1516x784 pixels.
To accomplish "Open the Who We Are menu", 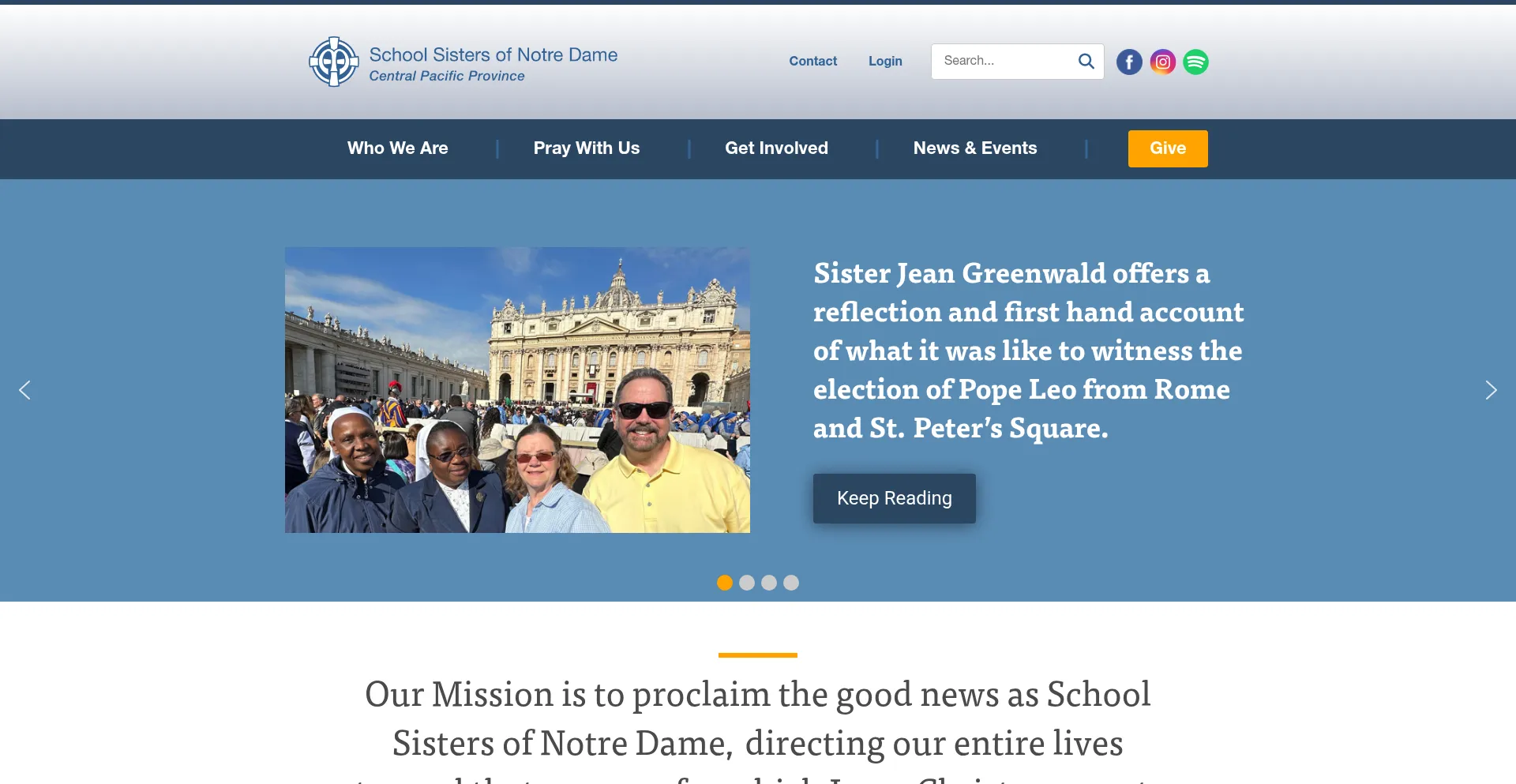I will 397,148.
